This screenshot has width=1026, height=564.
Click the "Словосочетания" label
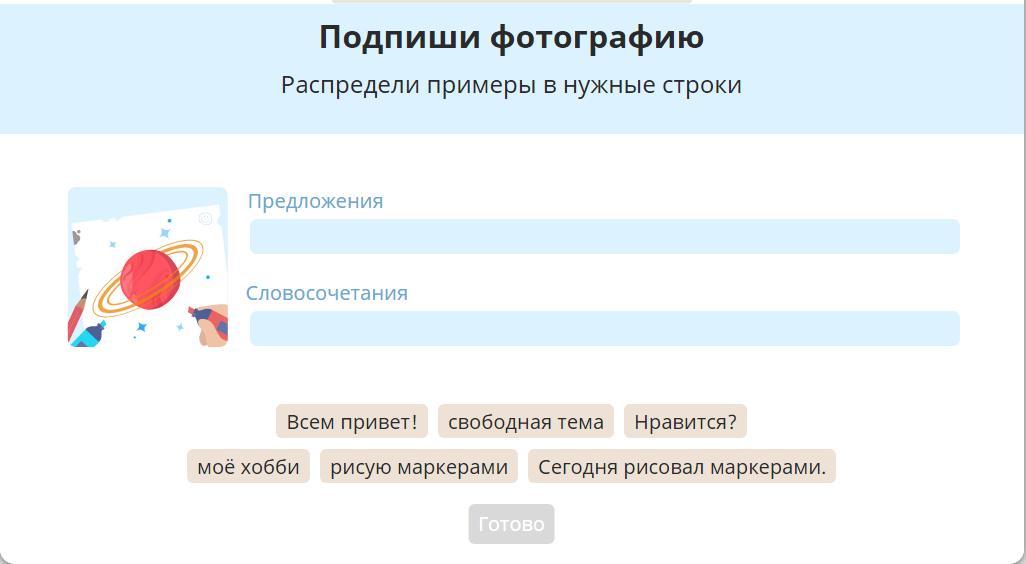(x=327, y=293)
